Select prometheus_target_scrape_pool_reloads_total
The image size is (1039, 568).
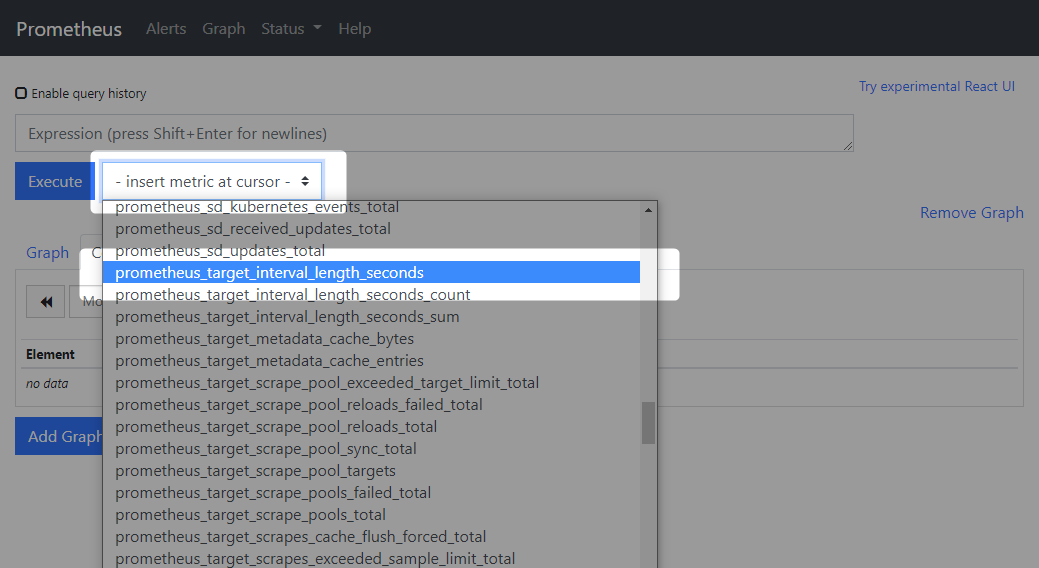(x=371, y=426)
